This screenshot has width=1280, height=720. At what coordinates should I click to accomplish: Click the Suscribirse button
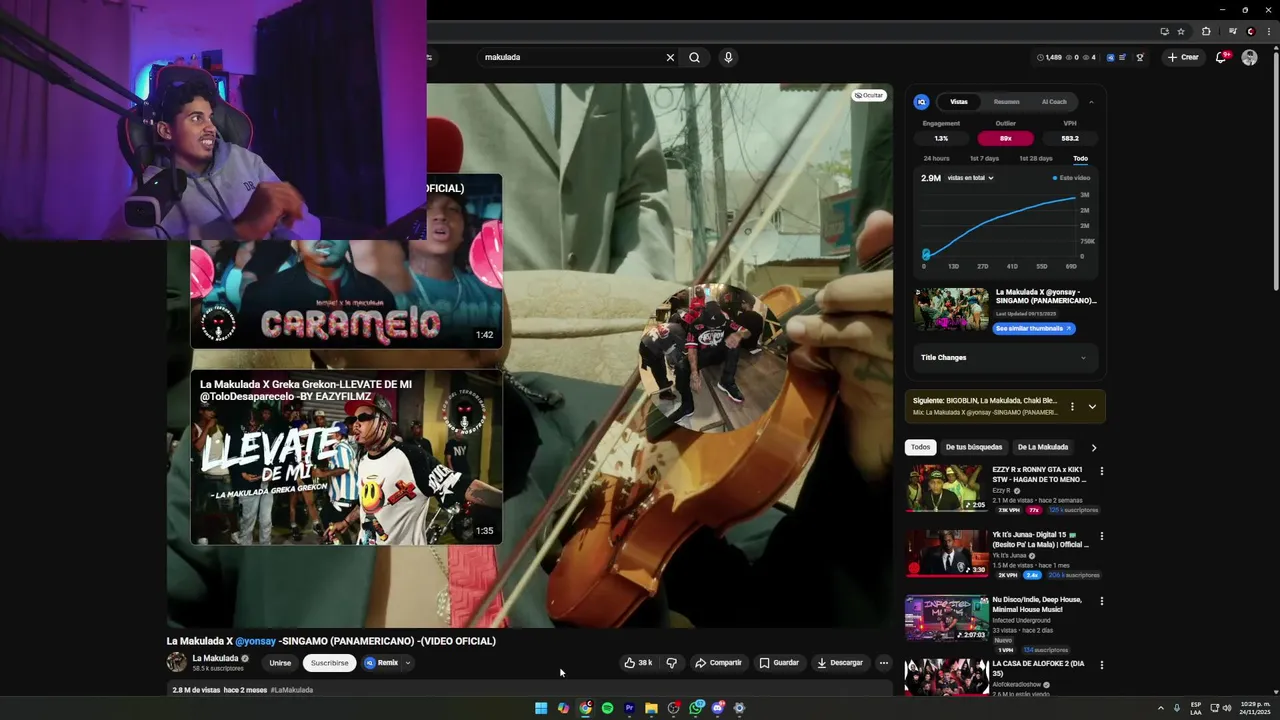[330, 663]
